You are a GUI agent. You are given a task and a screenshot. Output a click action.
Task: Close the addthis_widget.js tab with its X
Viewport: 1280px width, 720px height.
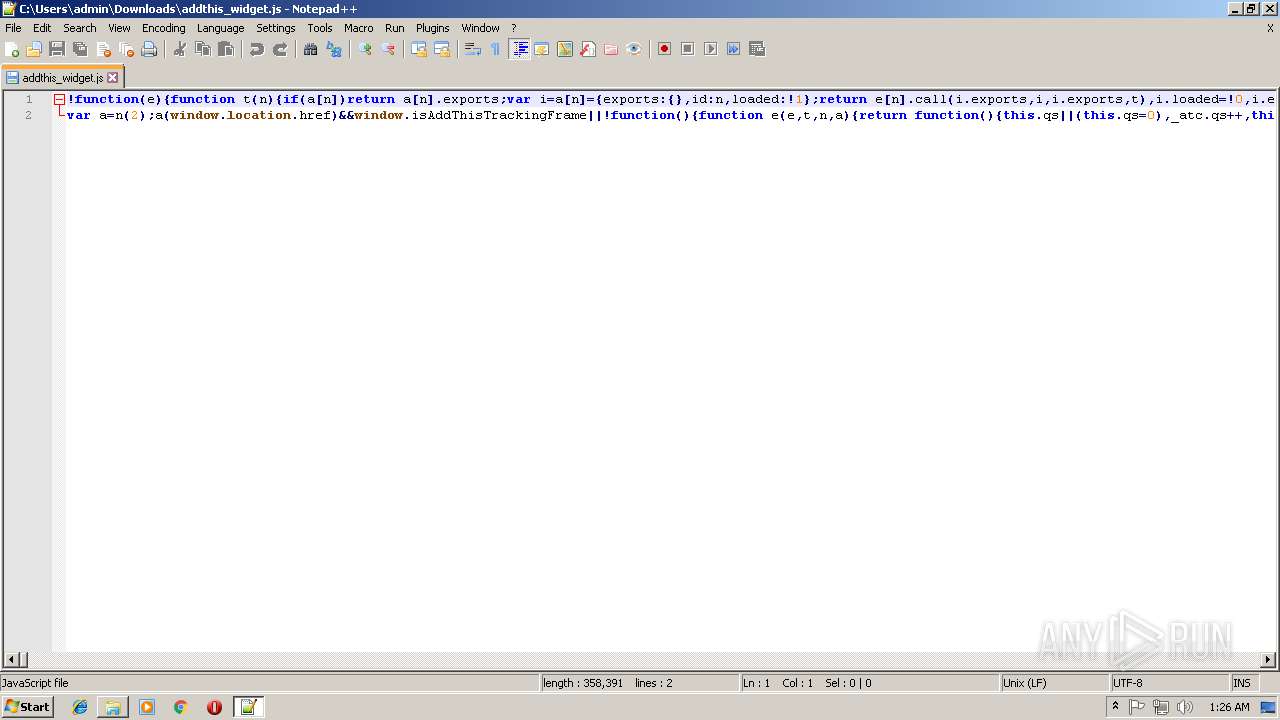(113, 77)
